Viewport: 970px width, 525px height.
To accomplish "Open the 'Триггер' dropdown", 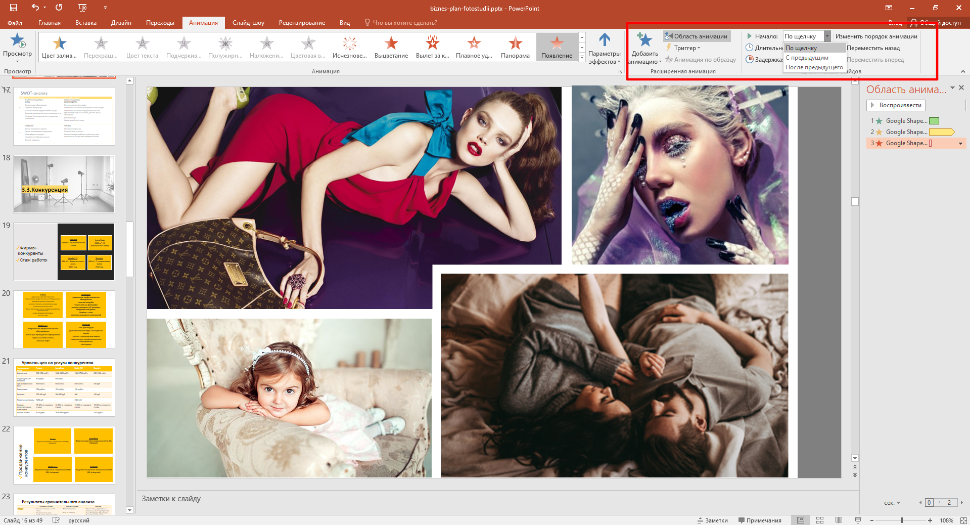I will 684,48.
